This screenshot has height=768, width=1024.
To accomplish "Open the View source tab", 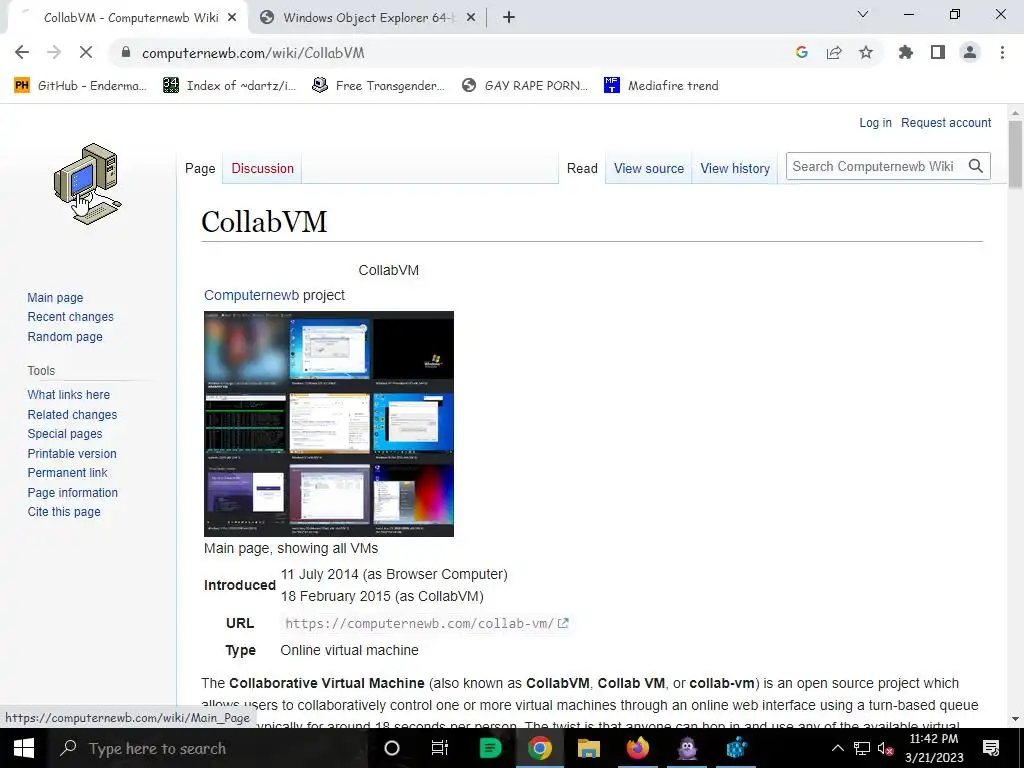I will [x=648, y=168].
